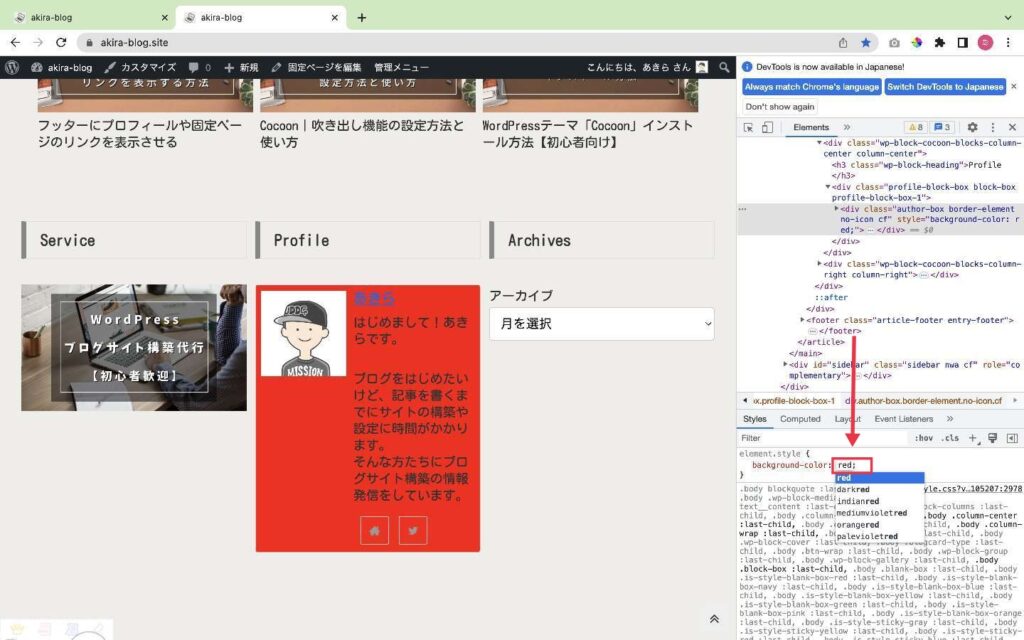Click the scroll-to-top double chevron button
The image size is (1024, 640).
(x=714, y=619)
